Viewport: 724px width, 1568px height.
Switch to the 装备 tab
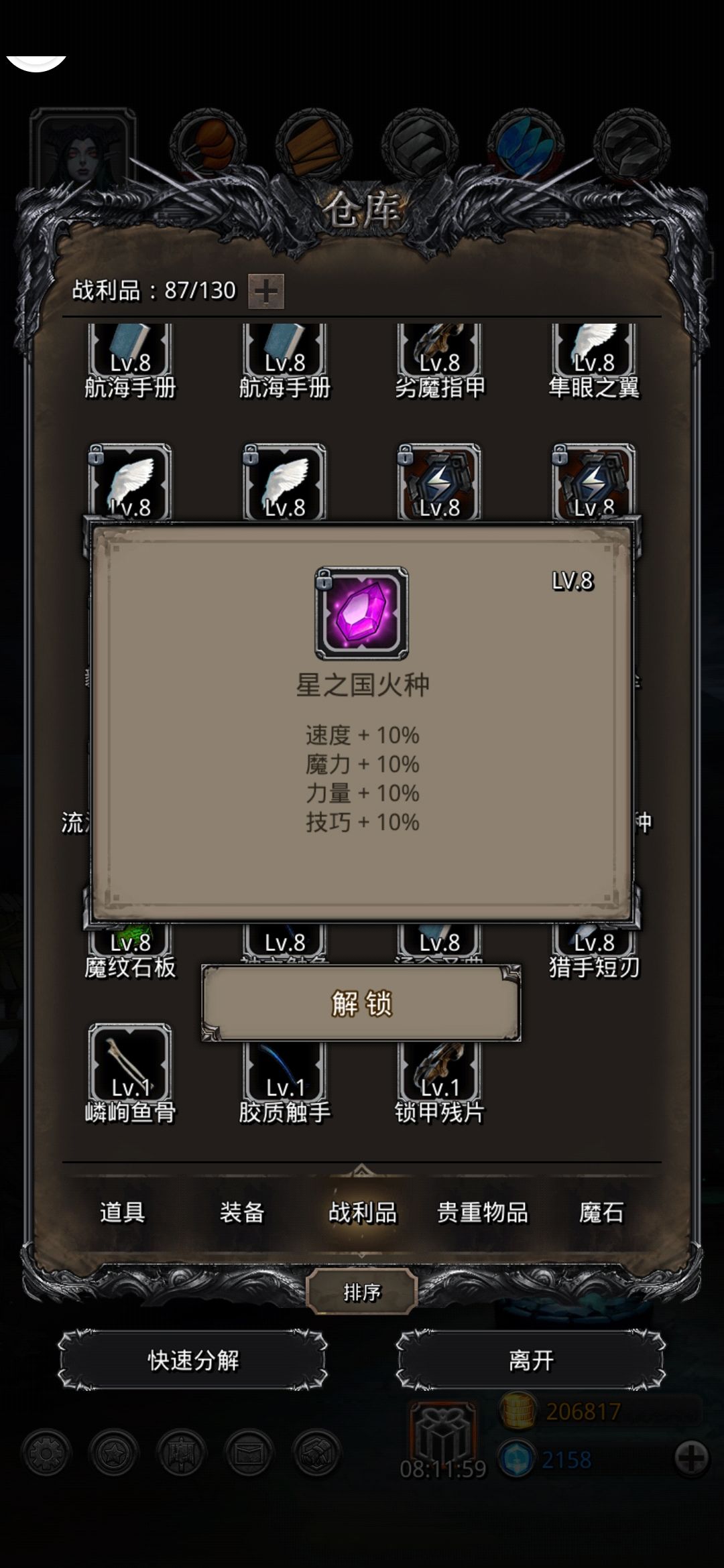click(242, 1212)
